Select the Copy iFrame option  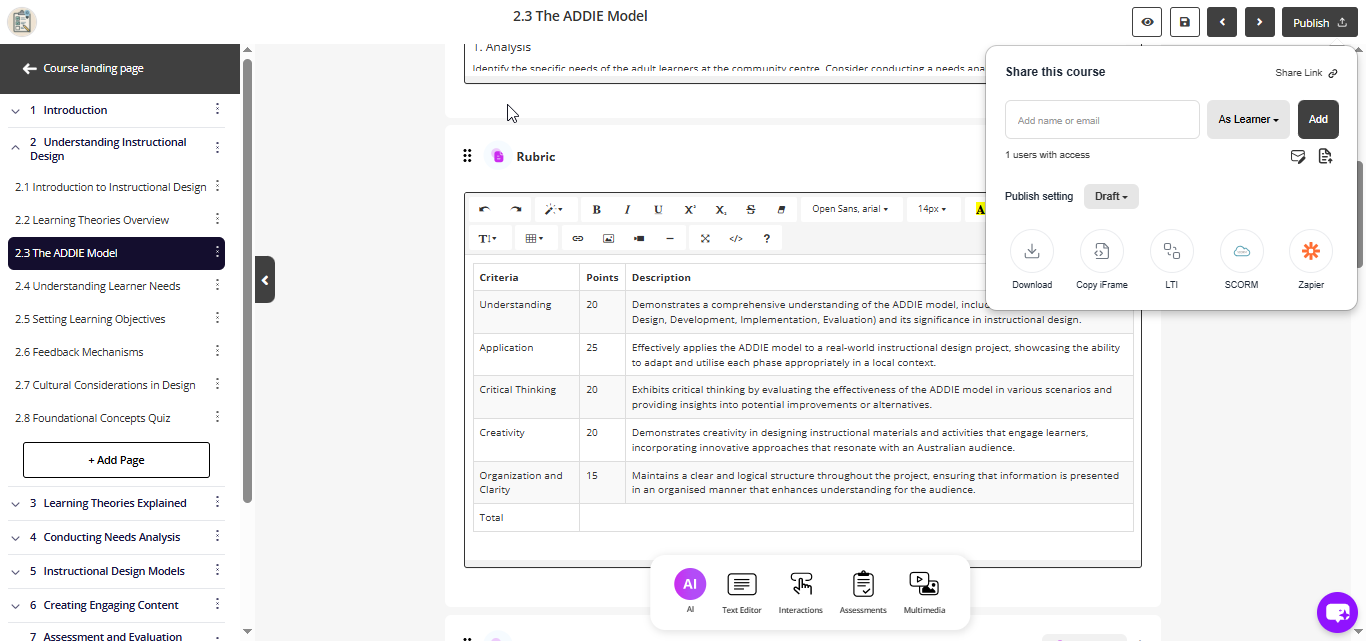click(x=1101, y=251)
